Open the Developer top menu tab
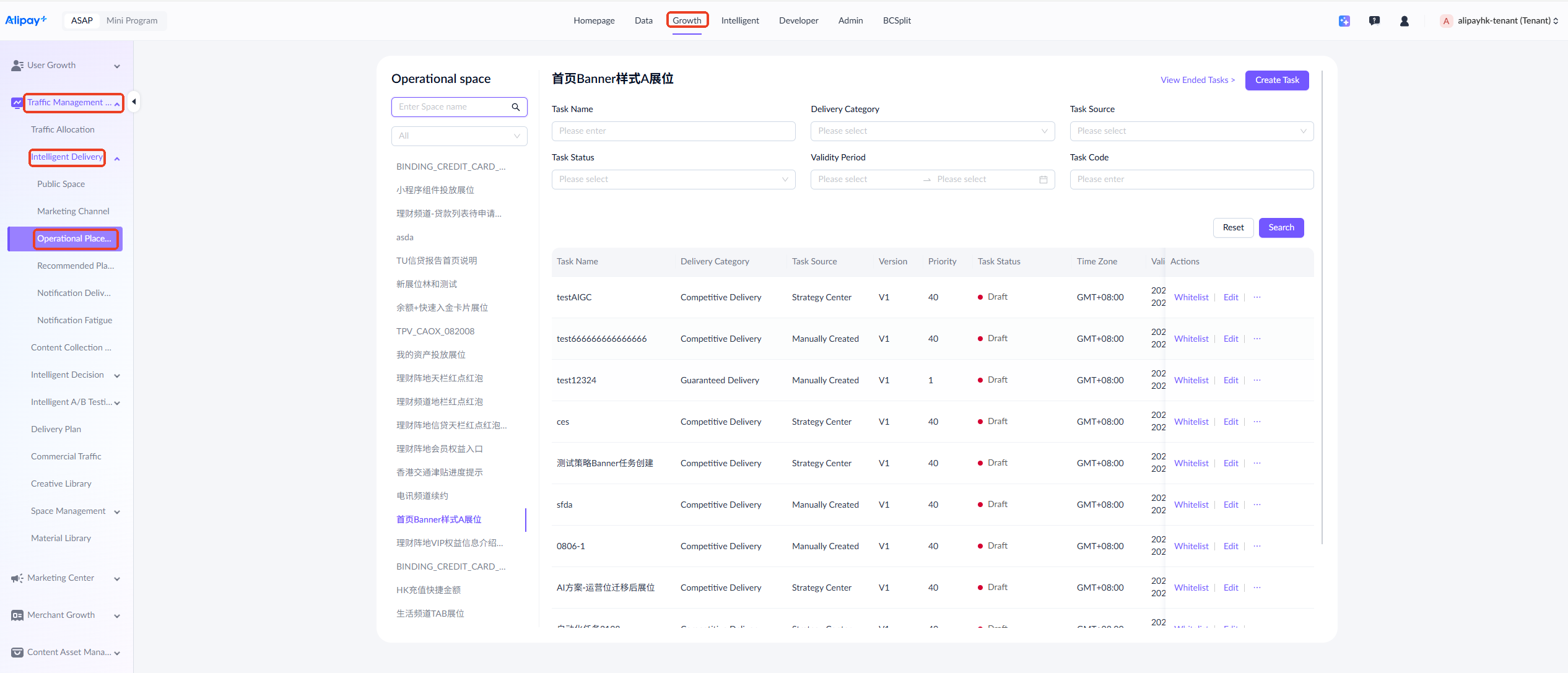 [798, 21]
